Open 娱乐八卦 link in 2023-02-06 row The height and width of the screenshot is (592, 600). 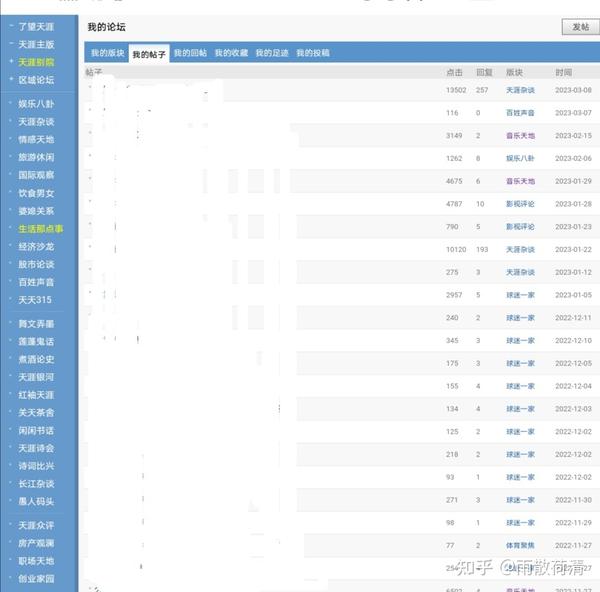click(520, 158)
